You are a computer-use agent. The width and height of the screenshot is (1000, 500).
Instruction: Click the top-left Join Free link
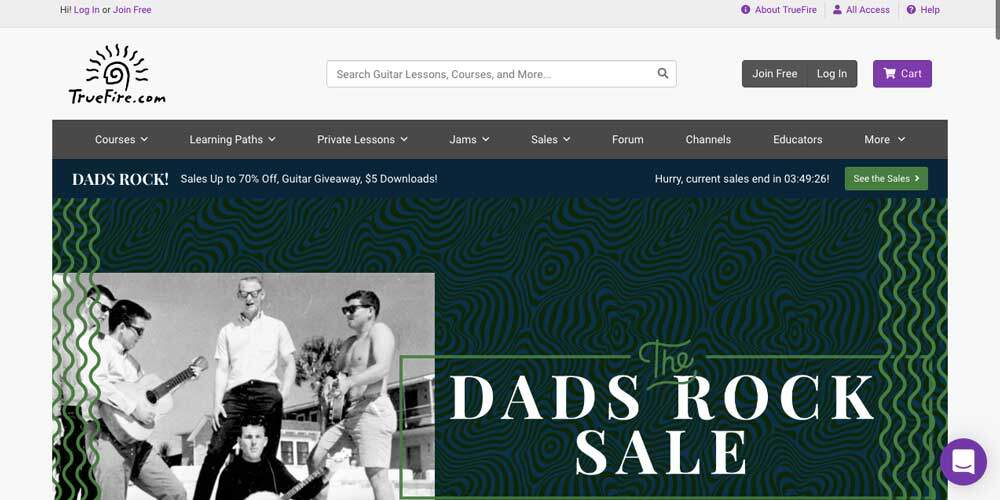(132, 10)
